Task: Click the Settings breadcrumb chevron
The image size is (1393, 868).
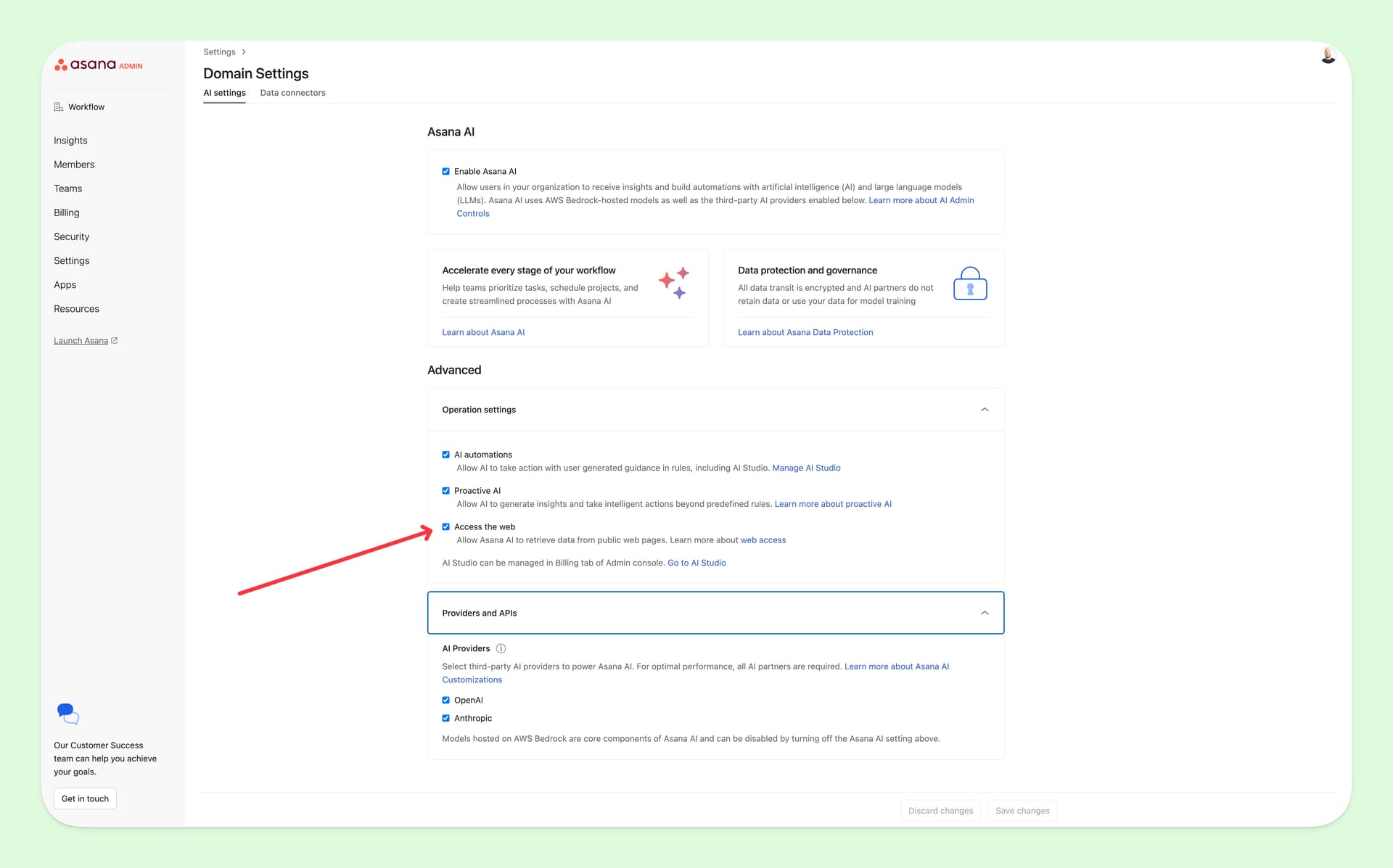Action: pyautogui.click(x=244, y=52)
